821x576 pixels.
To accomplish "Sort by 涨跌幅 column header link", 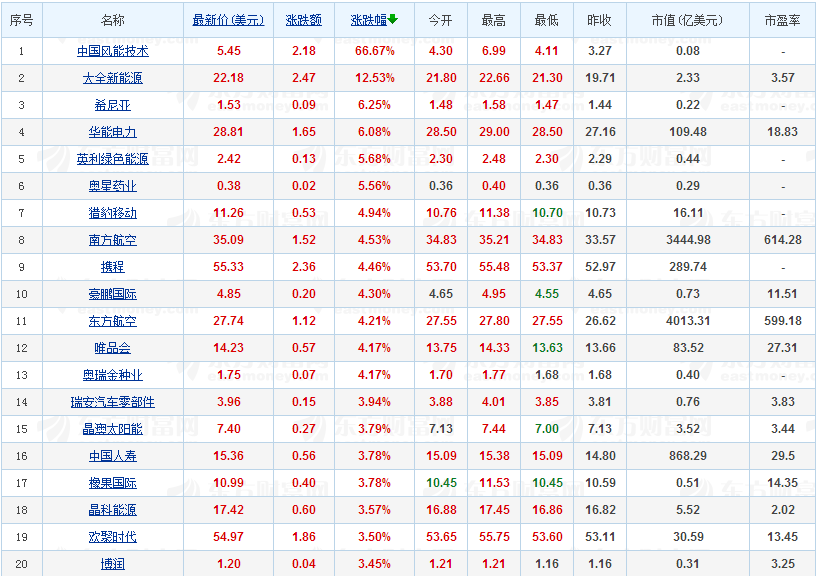I will click(369, 20).
